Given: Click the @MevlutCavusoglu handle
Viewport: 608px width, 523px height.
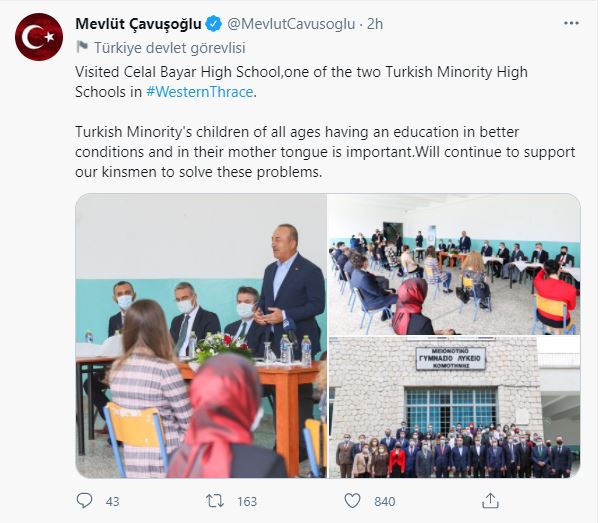Looking at the screenshot, I should pyautogui.click(x=291, y=24).
